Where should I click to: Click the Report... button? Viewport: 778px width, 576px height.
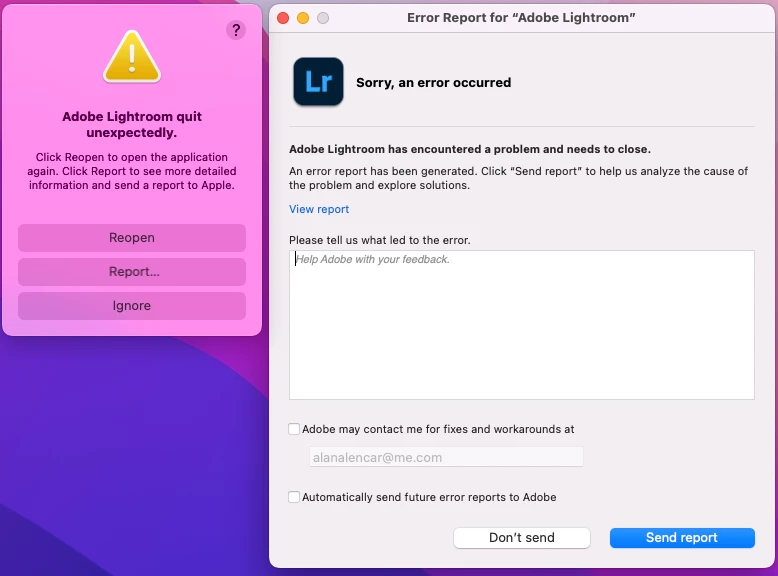tap(132, 272)
